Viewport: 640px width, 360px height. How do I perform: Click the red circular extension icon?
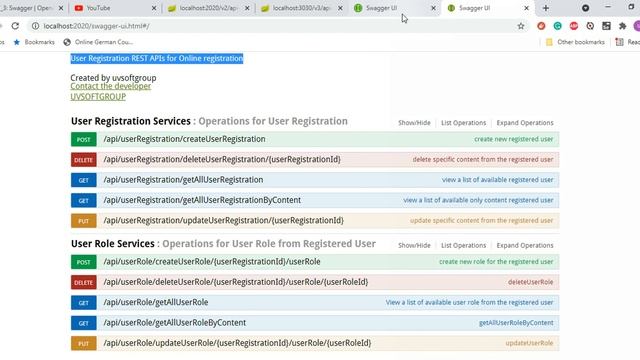pyautogui.click(x=541, y=26)
